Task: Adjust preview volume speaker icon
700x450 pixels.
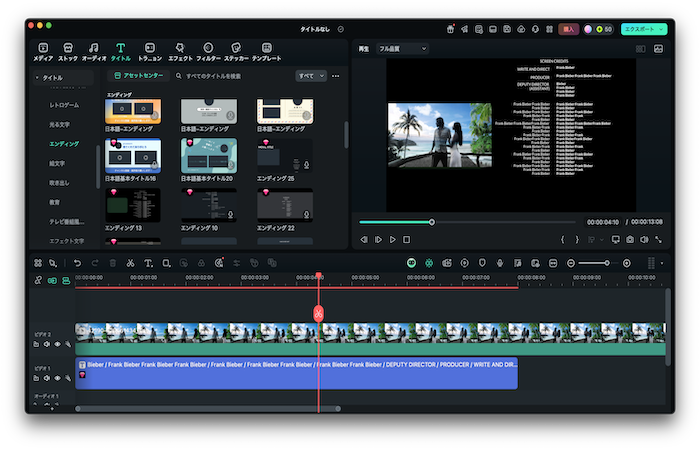Action: (644, 240)
